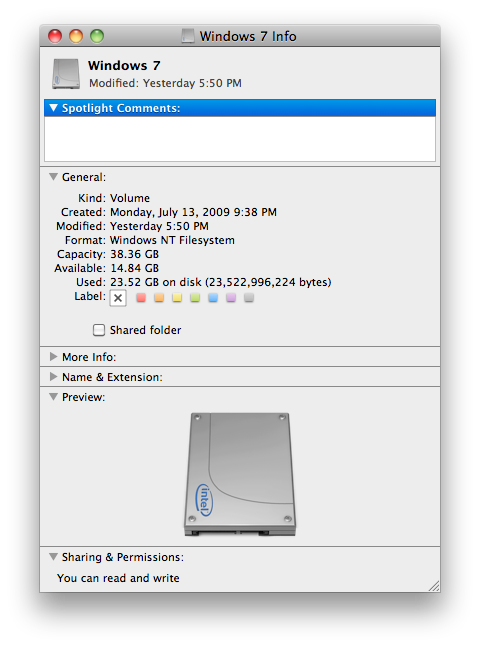This screenshot has height=647, width=480.
Task: Apply the yellow label color
Action: pyautogui.click(x=177, y=298)
